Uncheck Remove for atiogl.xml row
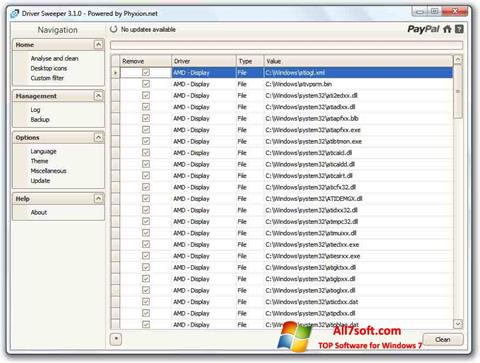The height and width of the screenshot is (363, 480). pos(146,72)
